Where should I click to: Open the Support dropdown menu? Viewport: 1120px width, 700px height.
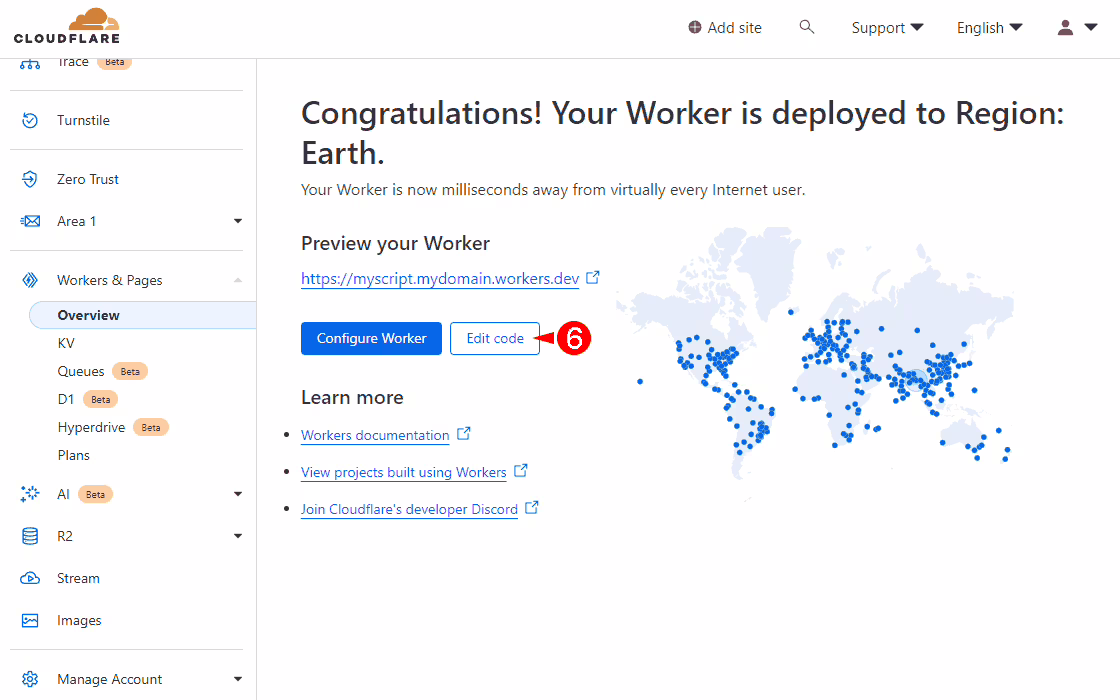[887, 28]
